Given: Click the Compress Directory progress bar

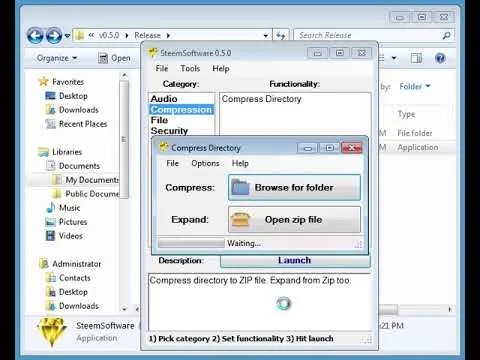Looking at the screenshot, I should point(191,243).
